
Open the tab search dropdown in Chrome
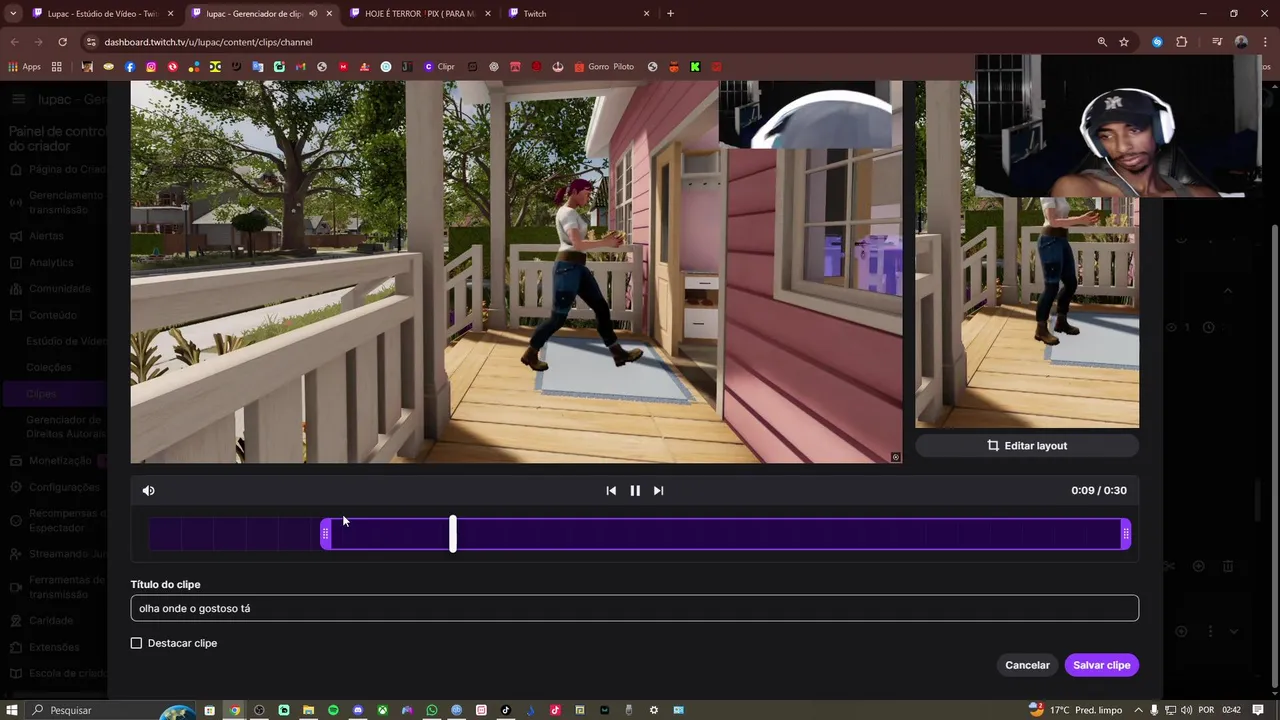point(14,14)
